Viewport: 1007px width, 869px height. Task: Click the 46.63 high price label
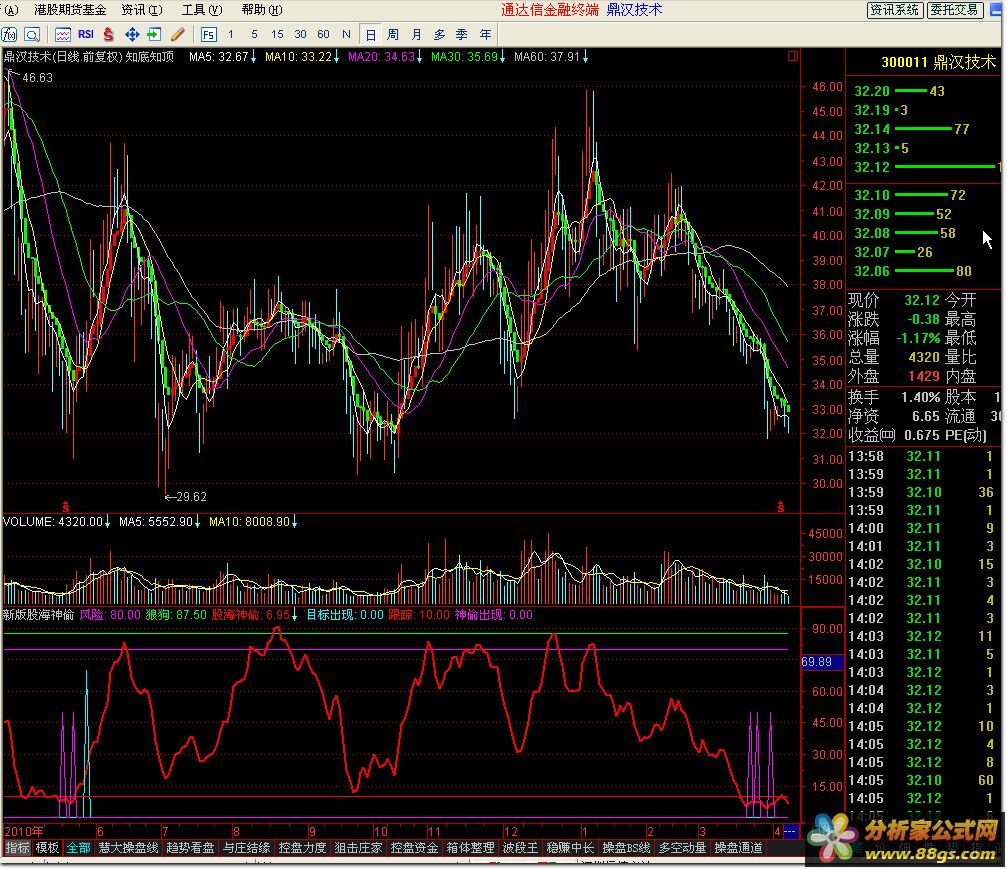click(x=37, y=78)
